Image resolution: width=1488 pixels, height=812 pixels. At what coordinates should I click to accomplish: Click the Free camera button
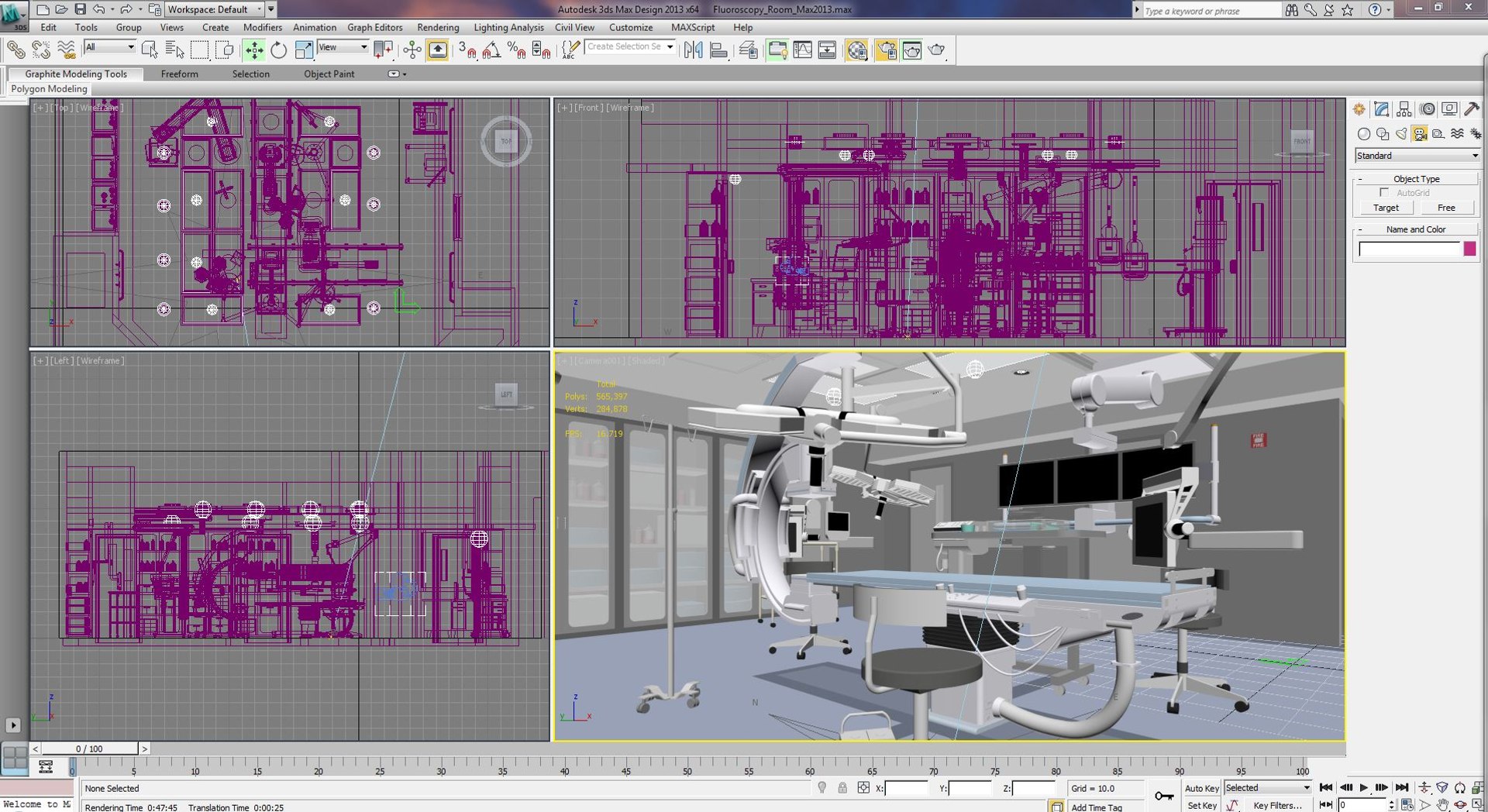[1446, 208]
